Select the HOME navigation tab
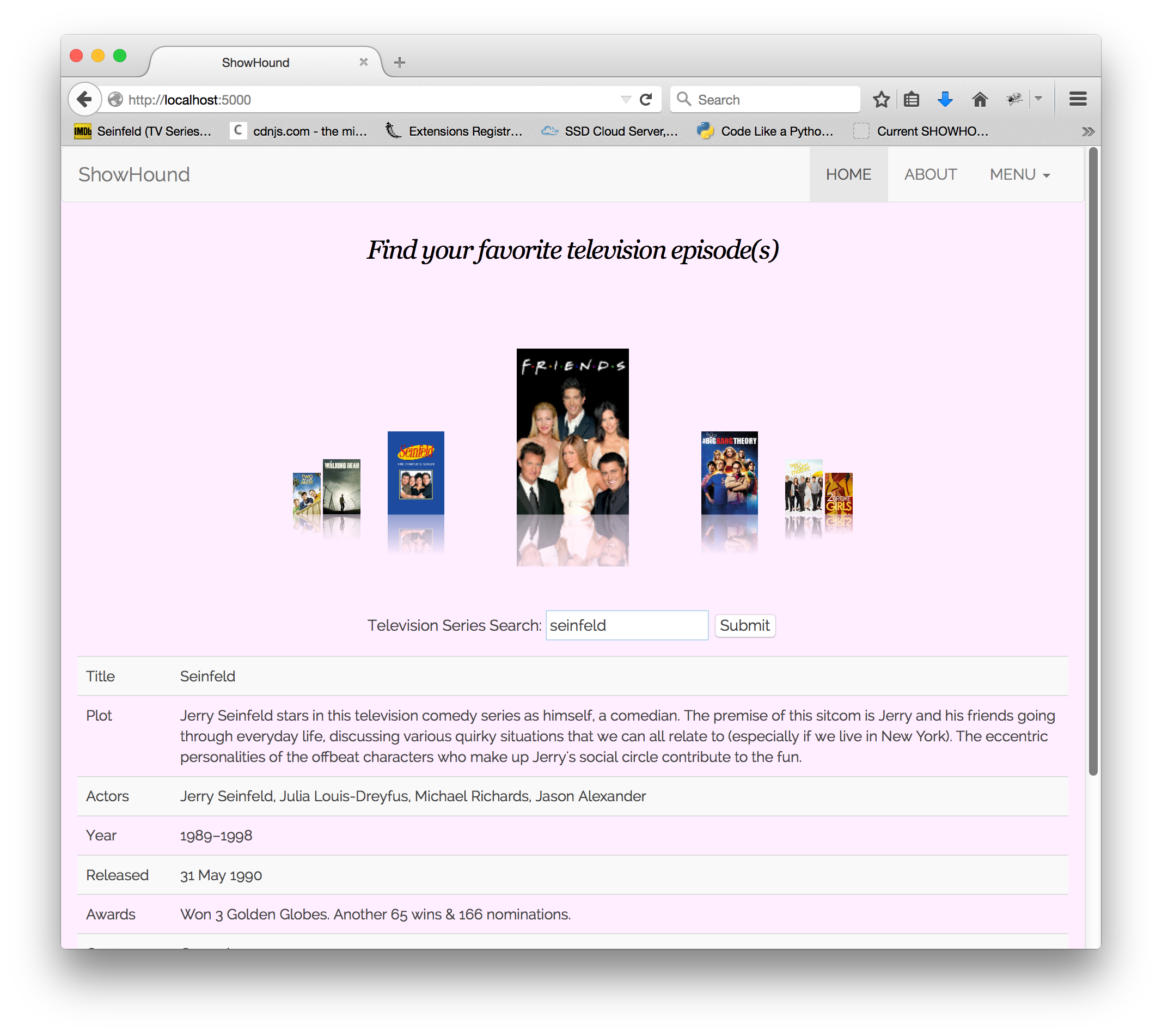This screenshot has width=1162, height=1036. pyautogui.click(x=848, y=174)
